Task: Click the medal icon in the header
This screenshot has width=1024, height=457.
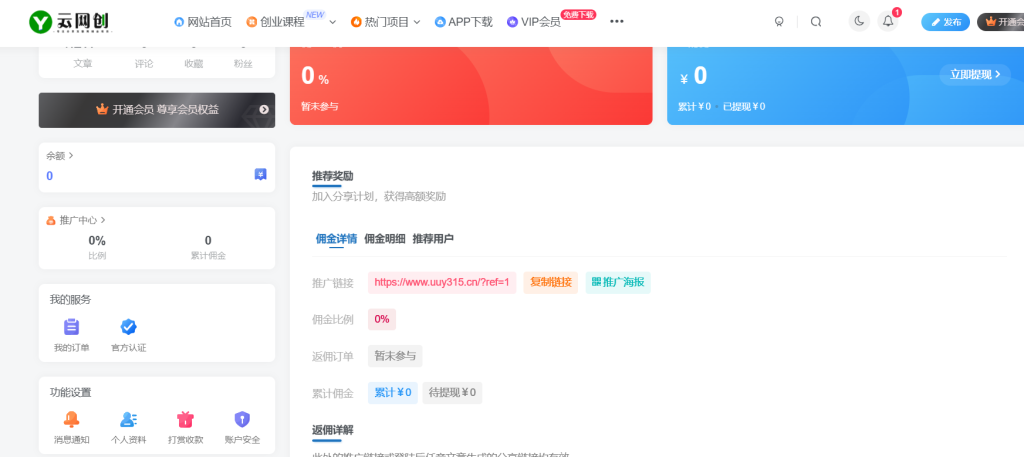Action: point(778,22)
